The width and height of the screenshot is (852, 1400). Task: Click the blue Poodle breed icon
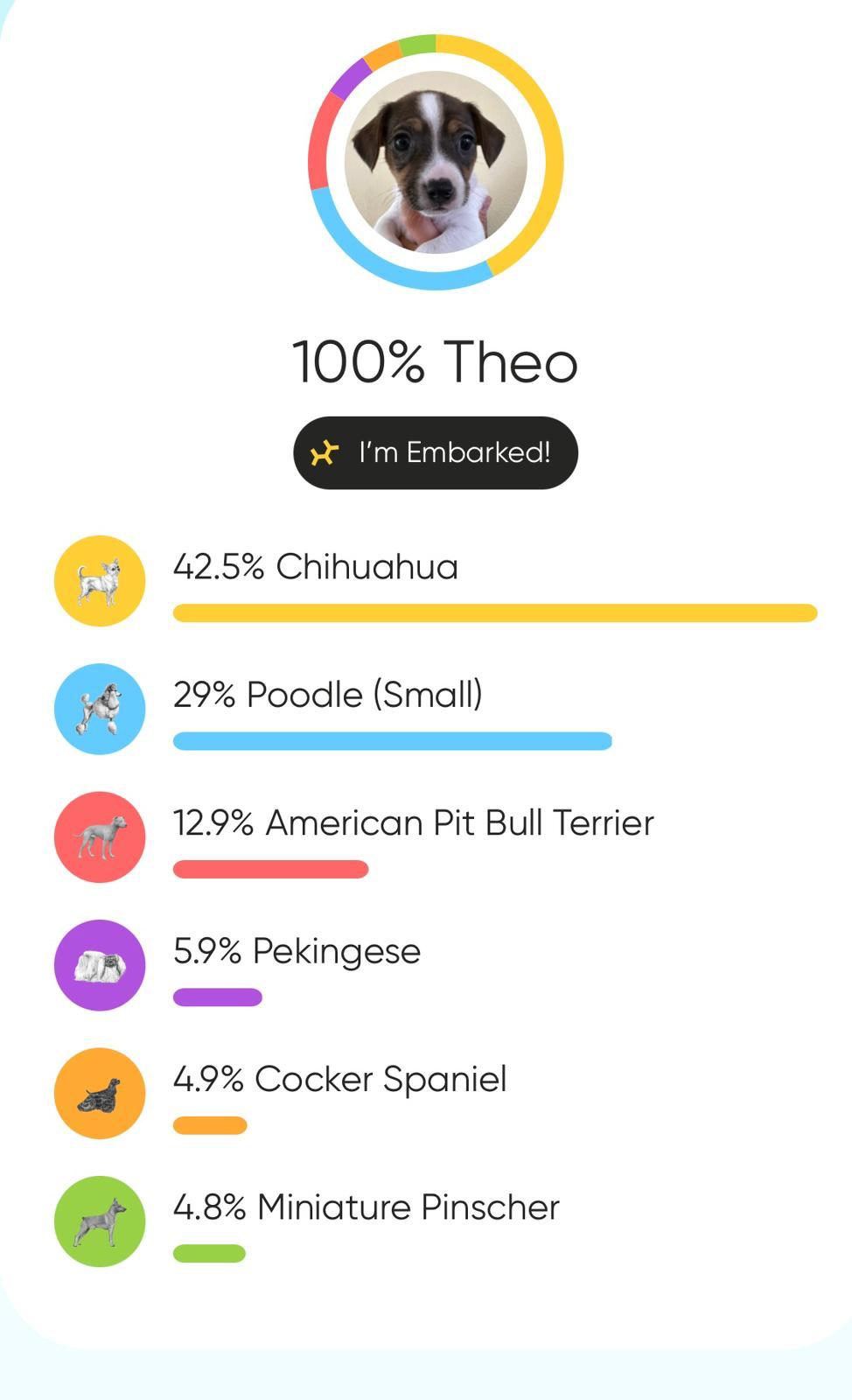[100, 709]
